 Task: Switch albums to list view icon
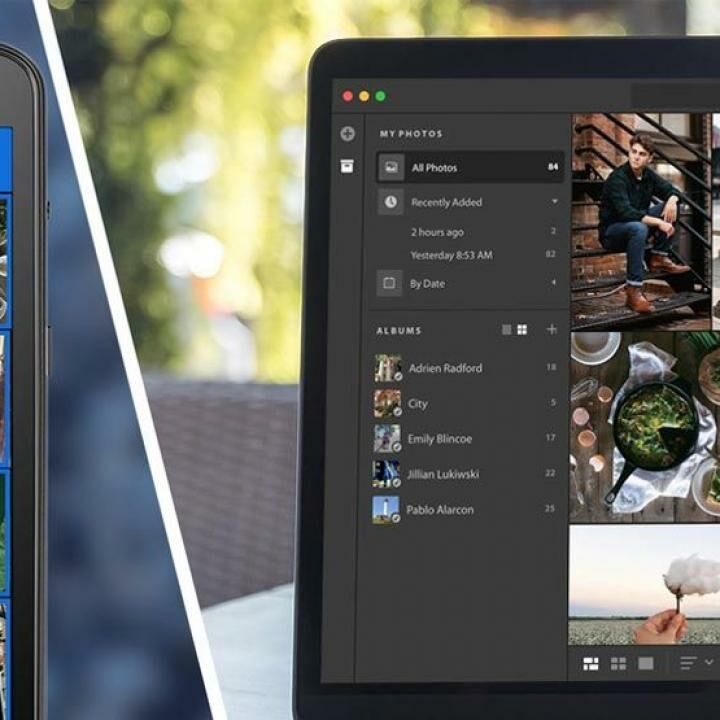pyautogui.click(x=506, y=330)
